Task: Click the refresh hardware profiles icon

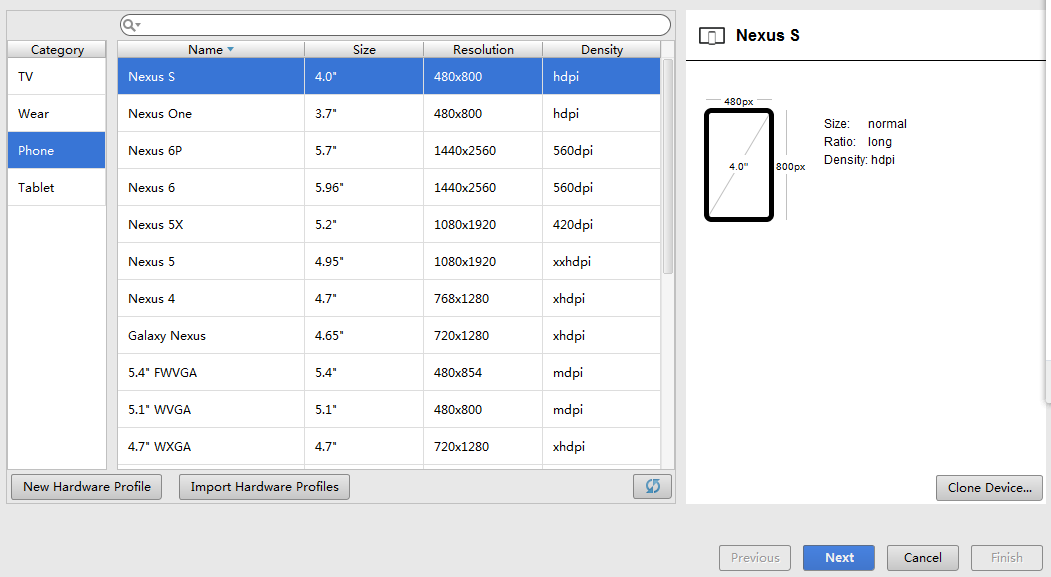Action: click(652, 487)
